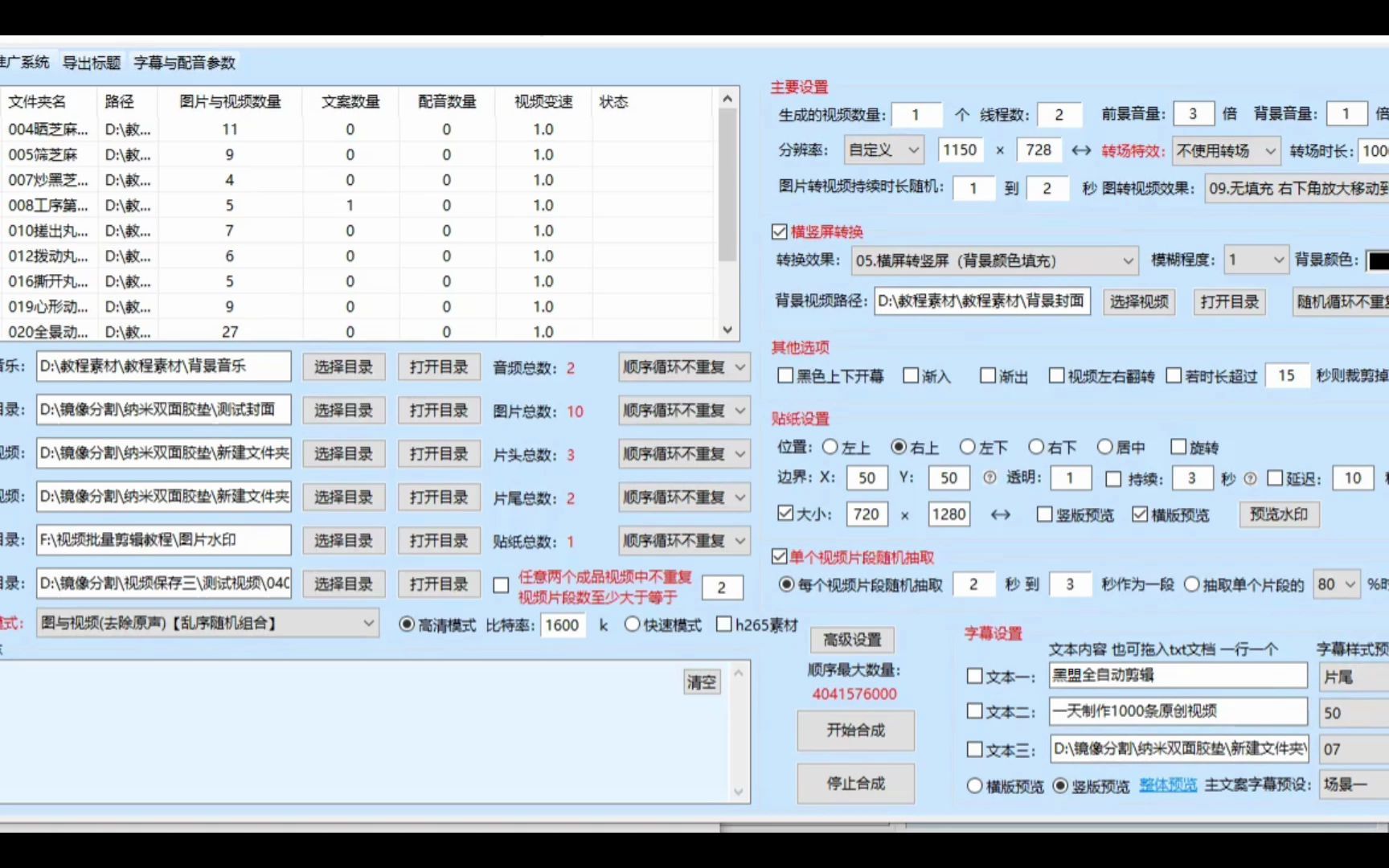Click the 视频变速 column header
Viewport: 1389px width, 868px height.
543,101
